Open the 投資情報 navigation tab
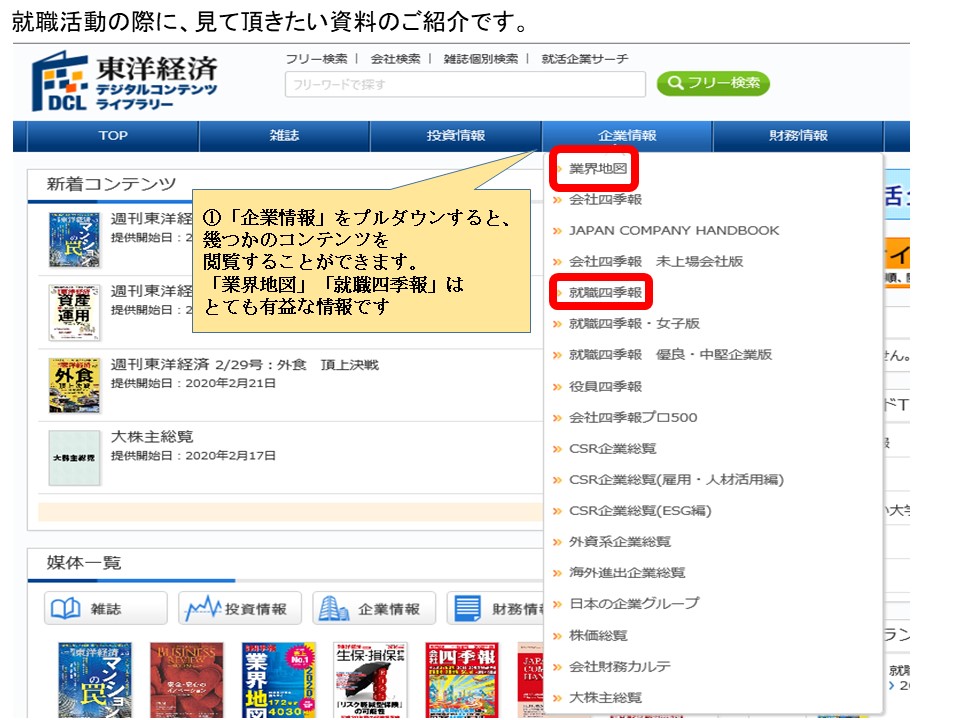The image size is (960, 720). tap(456, 135)
